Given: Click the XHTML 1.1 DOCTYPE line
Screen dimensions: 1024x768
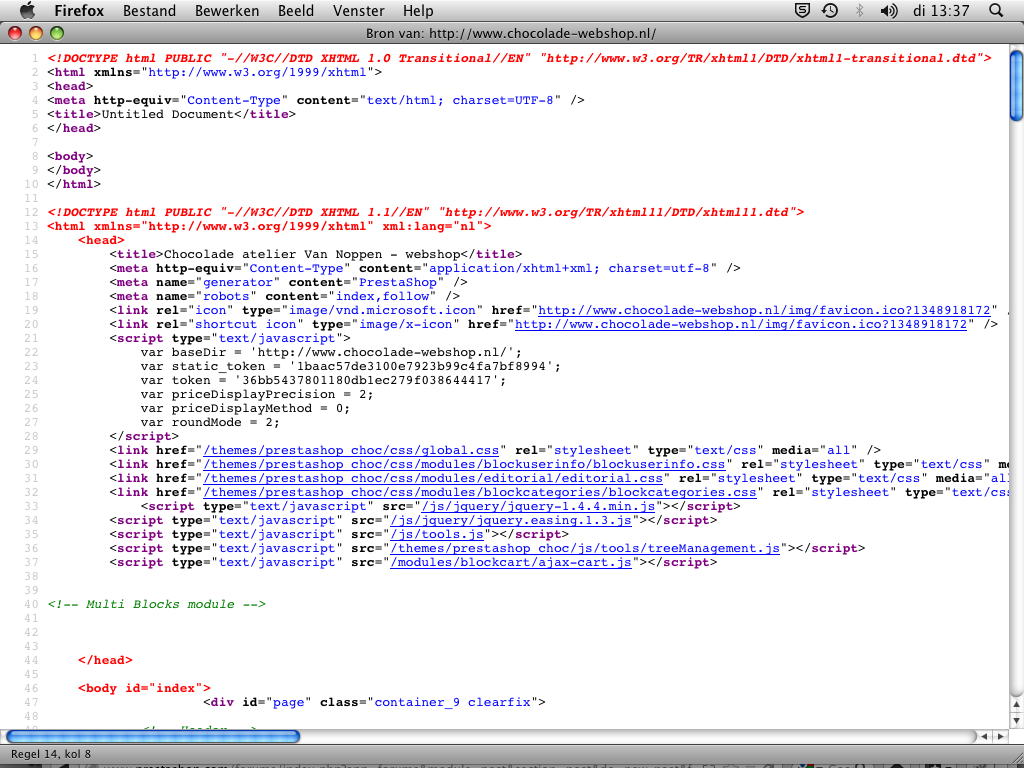Looking at the screenshot, I should click(x=426, y=212).
